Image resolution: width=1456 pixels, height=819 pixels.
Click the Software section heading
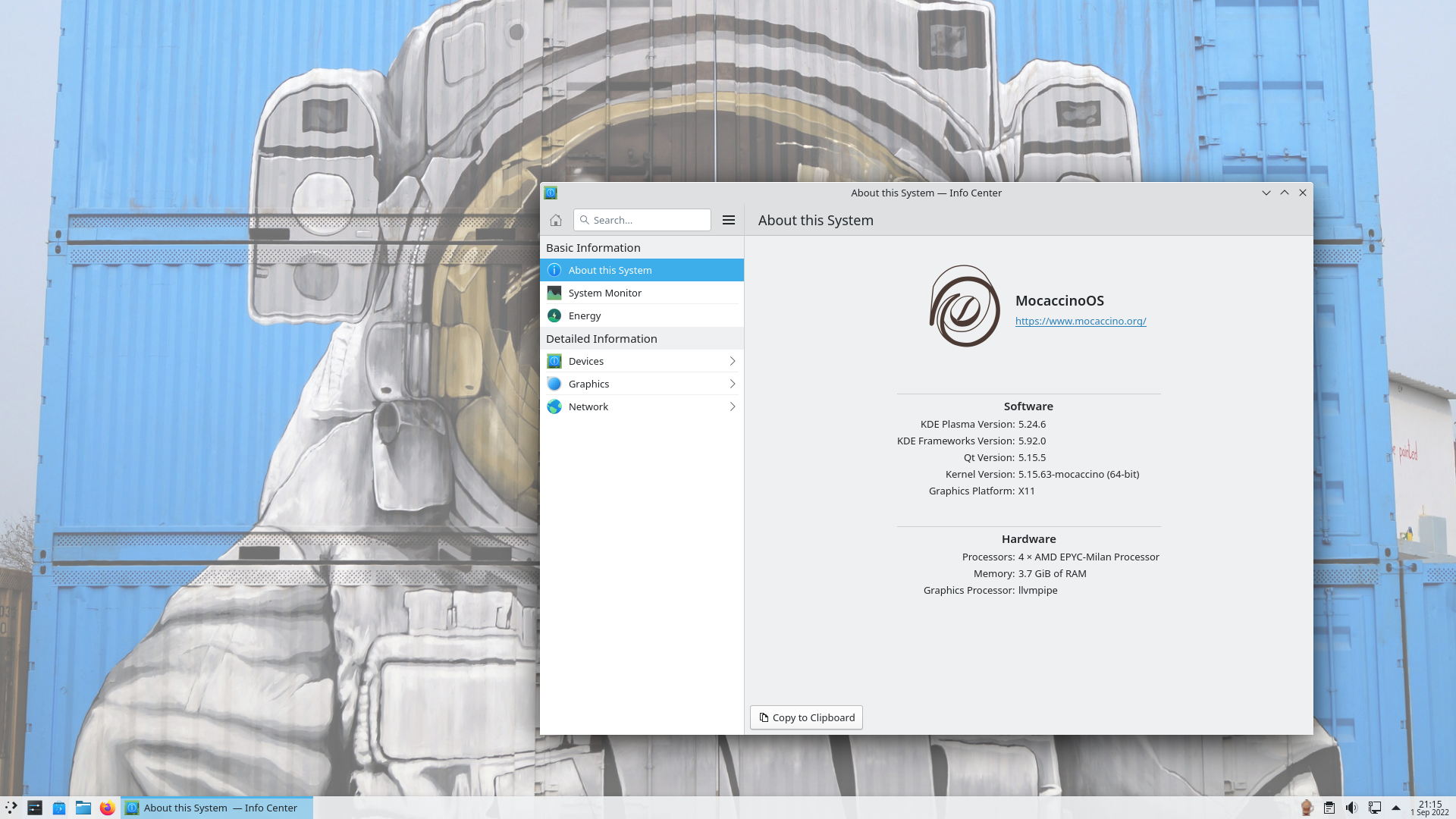tap(1028, 406)
